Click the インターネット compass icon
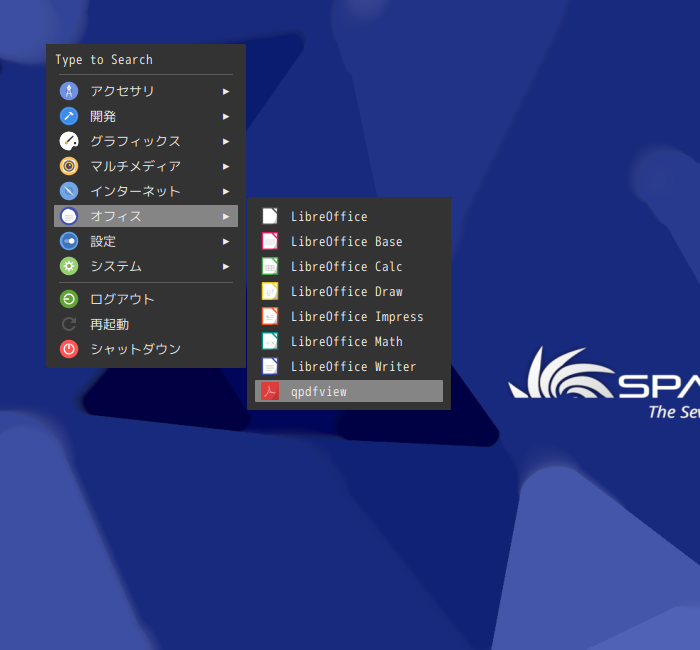 [69, 191]
